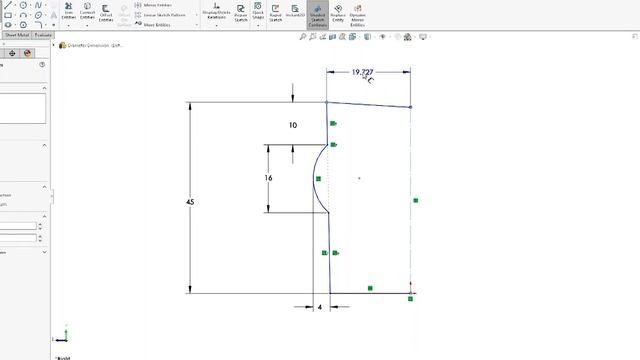Click the Trim Entities tool

click(x=69, y=11)
